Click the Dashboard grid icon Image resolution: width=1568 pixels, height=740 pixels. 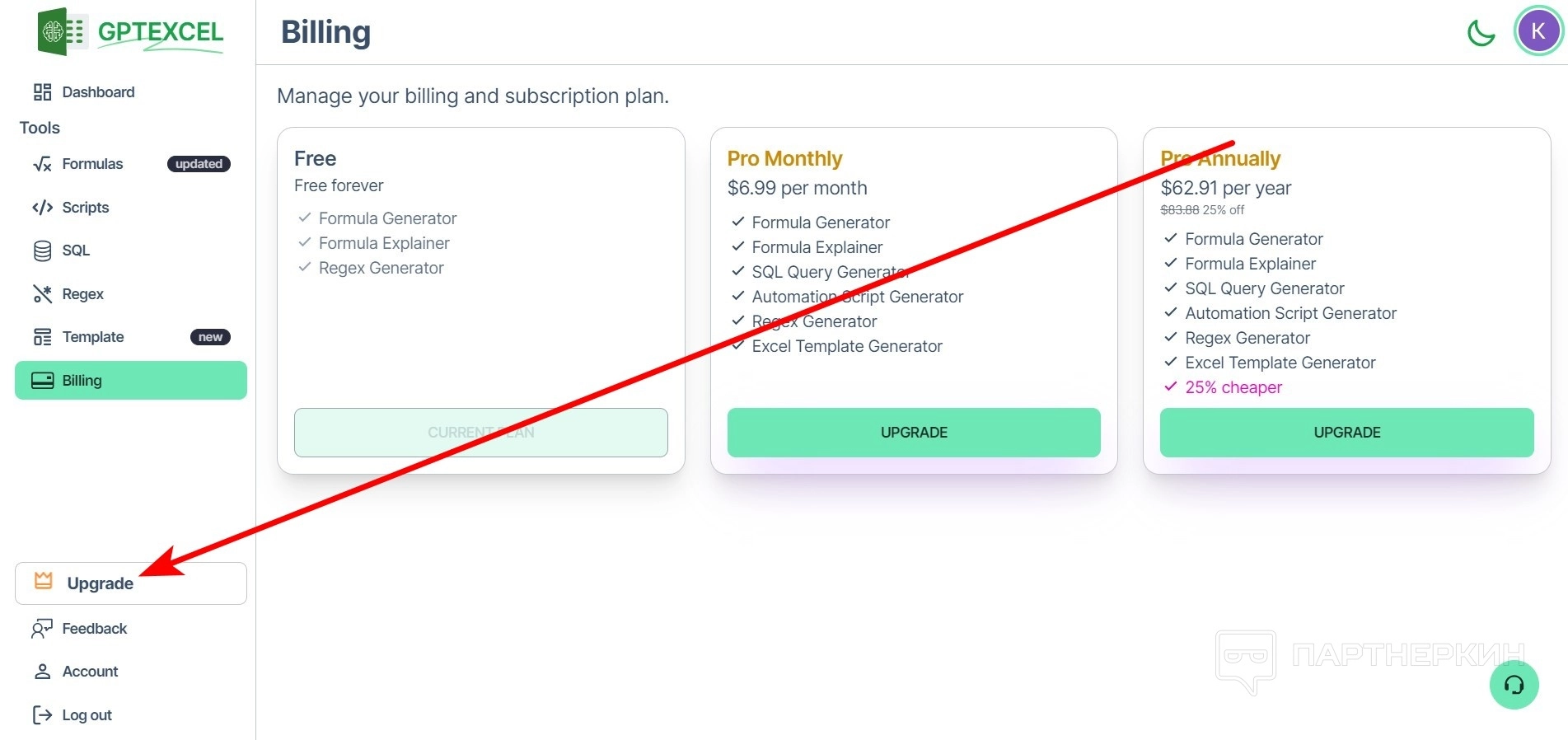tap(42, 92)
